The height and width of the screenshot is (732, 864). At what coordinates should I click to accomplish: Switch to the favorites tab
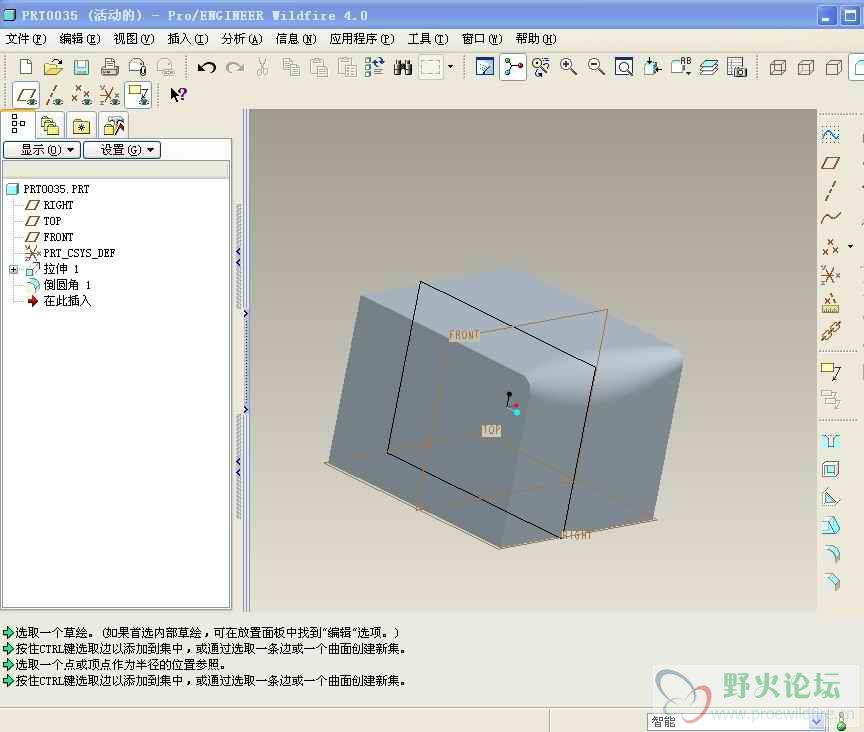[x=82, y=126]
